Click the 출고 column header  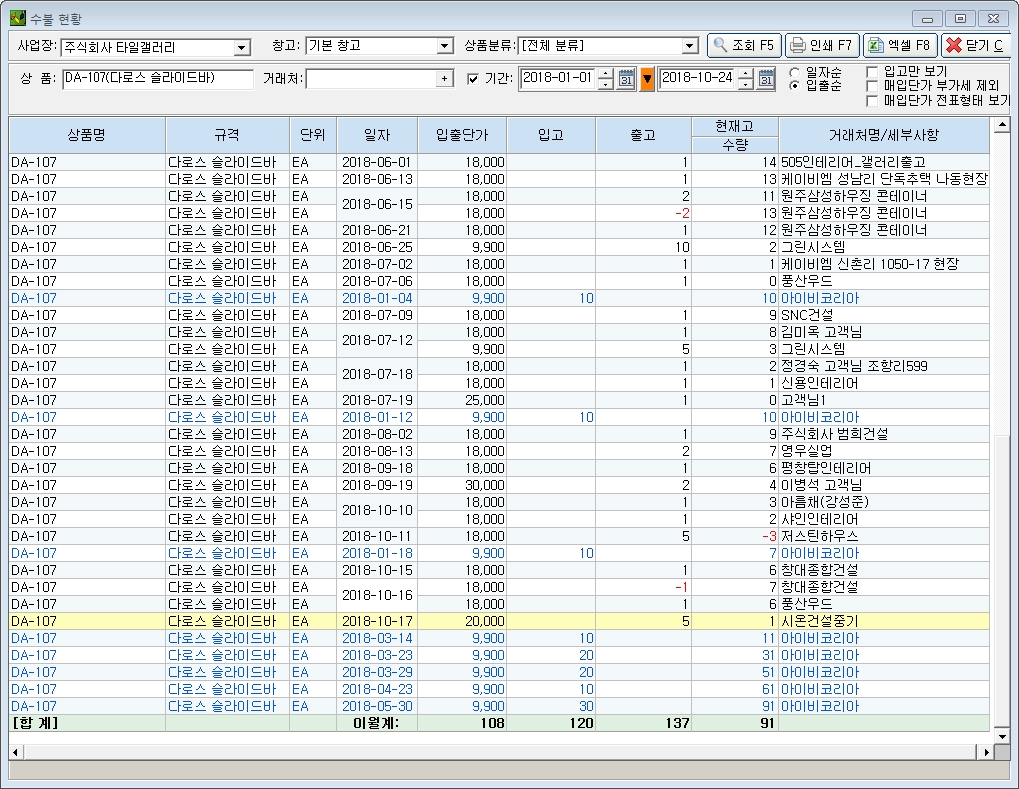click(x=643, y=135)
